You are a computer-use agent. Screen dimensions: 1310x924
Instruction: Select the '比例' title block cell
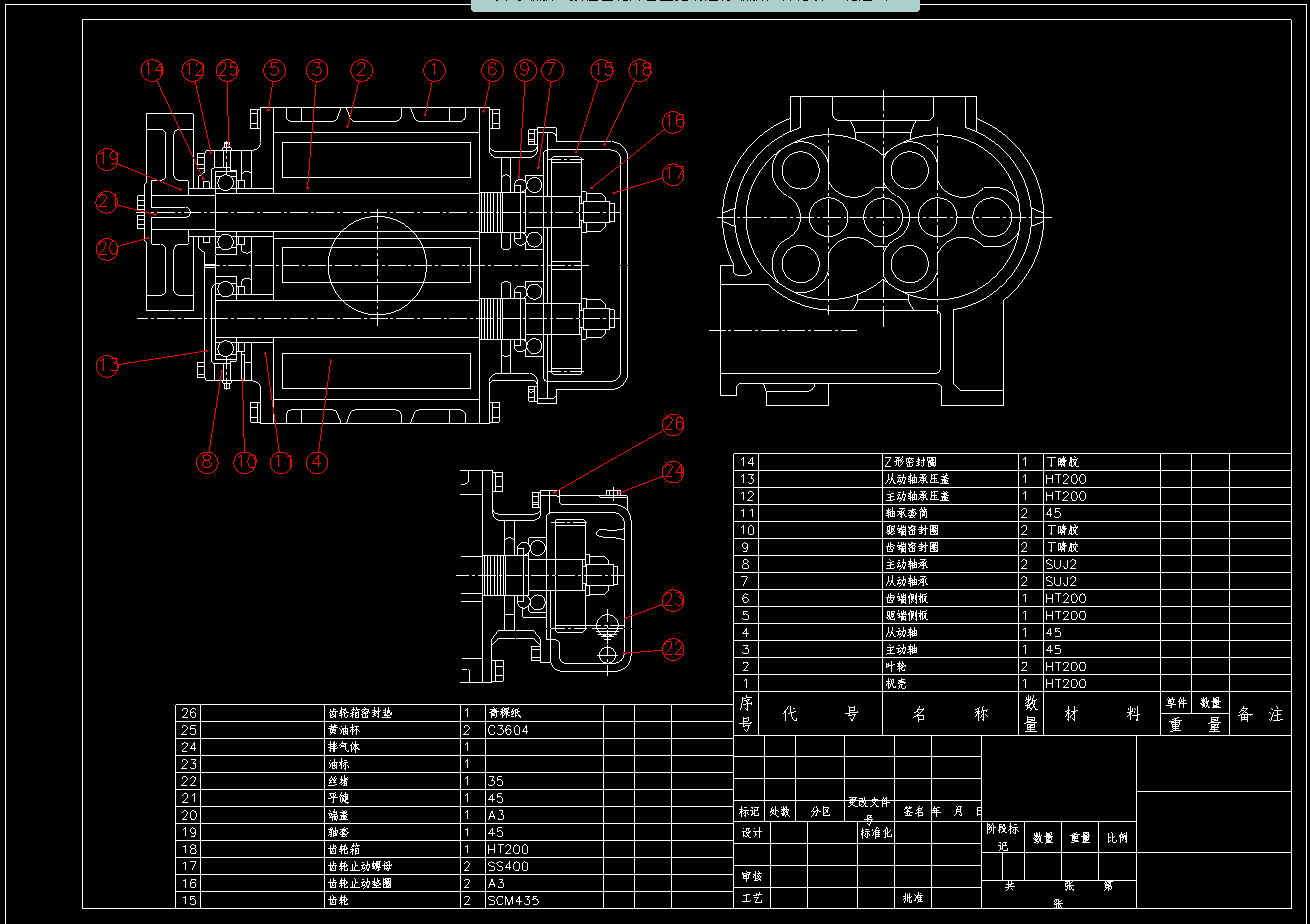pyautogui.click(x=1116, y=838)
